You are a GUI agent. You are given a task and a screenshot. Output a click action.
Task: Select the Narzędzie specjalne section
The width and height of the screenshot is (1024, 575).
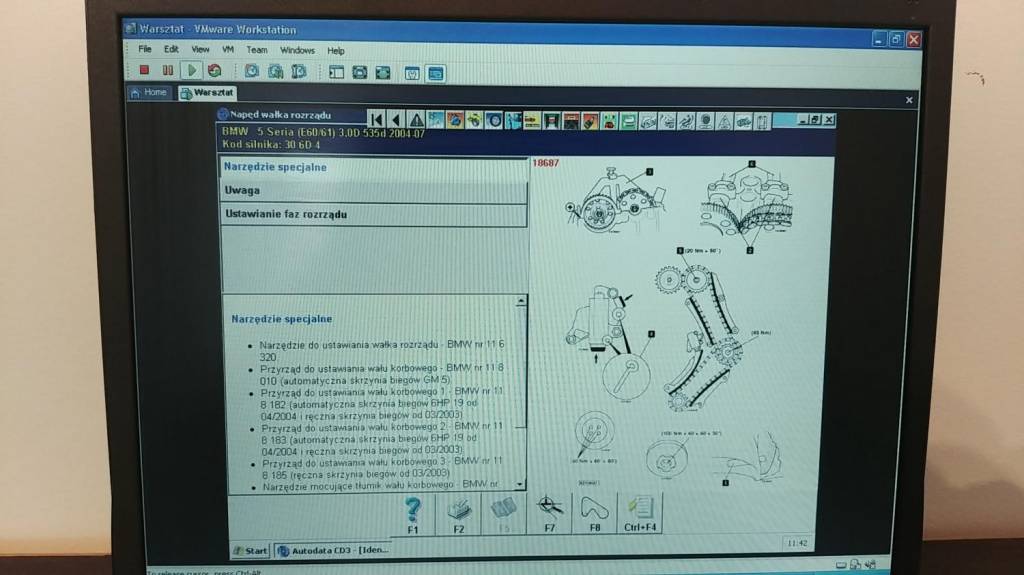374,167
